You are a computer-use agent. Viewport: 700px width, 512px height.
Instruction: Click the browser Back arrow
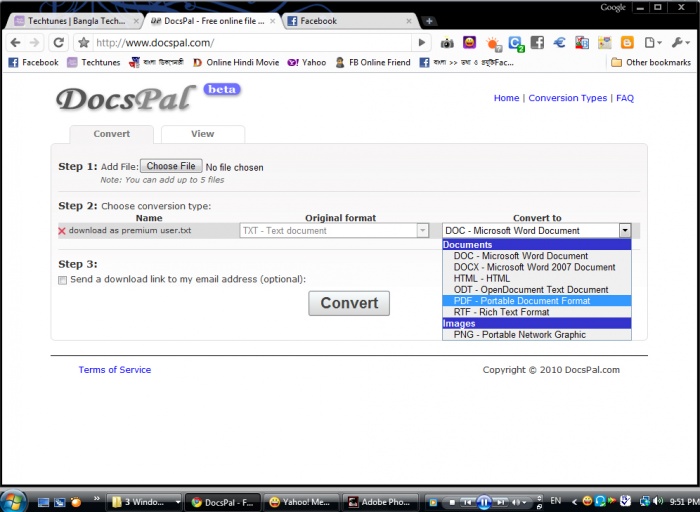[16, 43]
